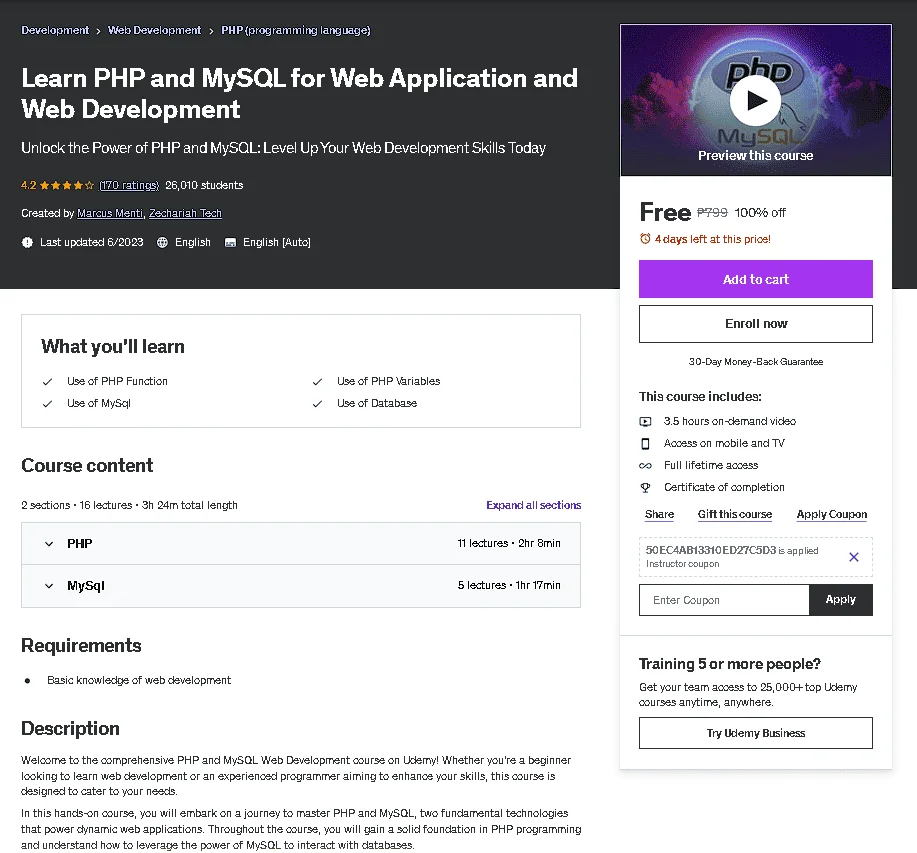Click the star rating icons

pos(67,185)
